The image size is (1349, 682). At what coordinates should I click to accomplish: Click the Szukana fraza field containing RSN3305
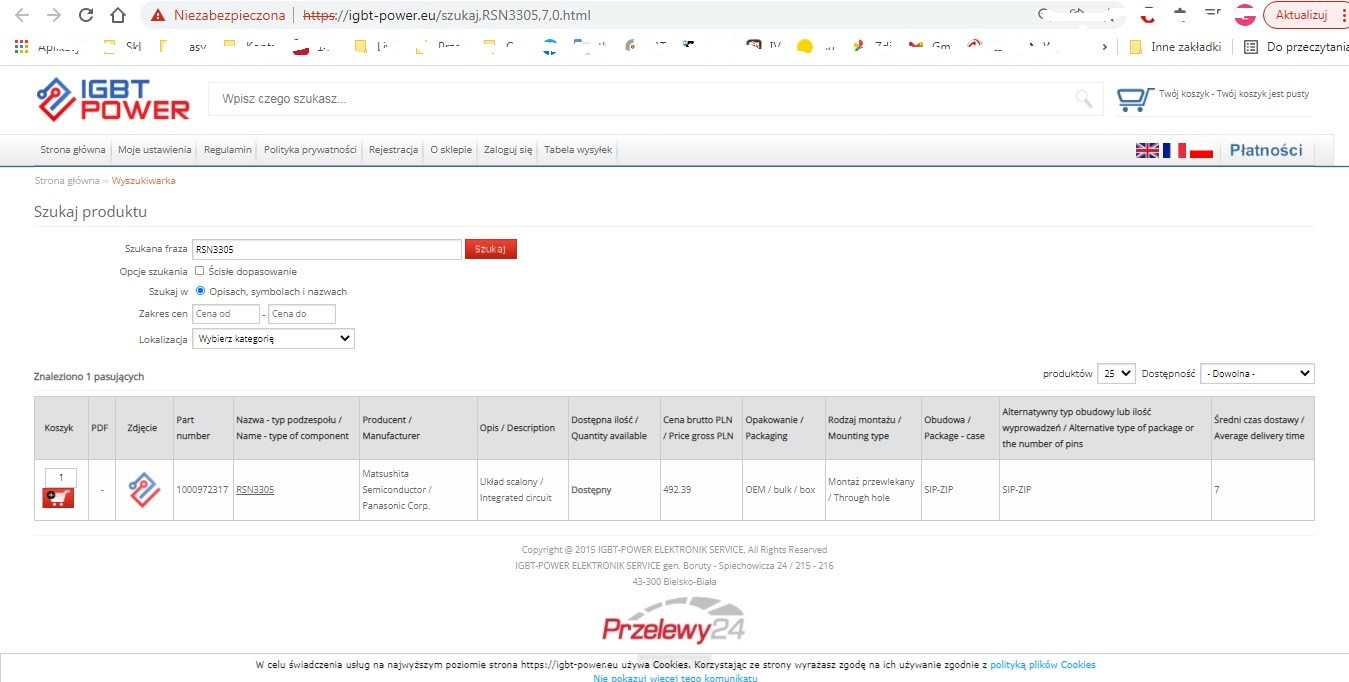326,249
